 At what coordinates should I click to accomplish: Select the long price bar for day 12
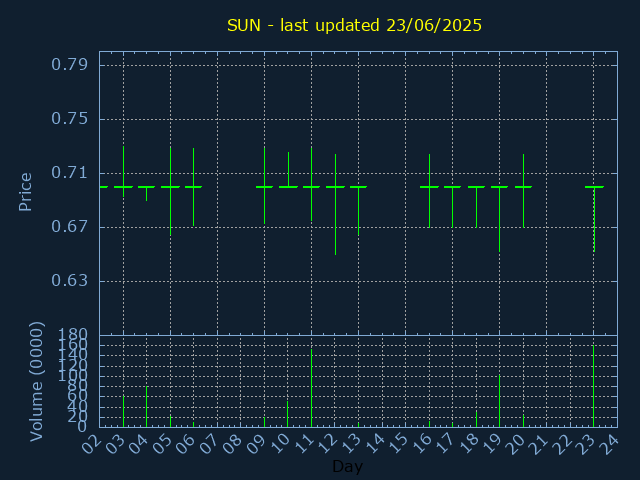coord(335,204)
